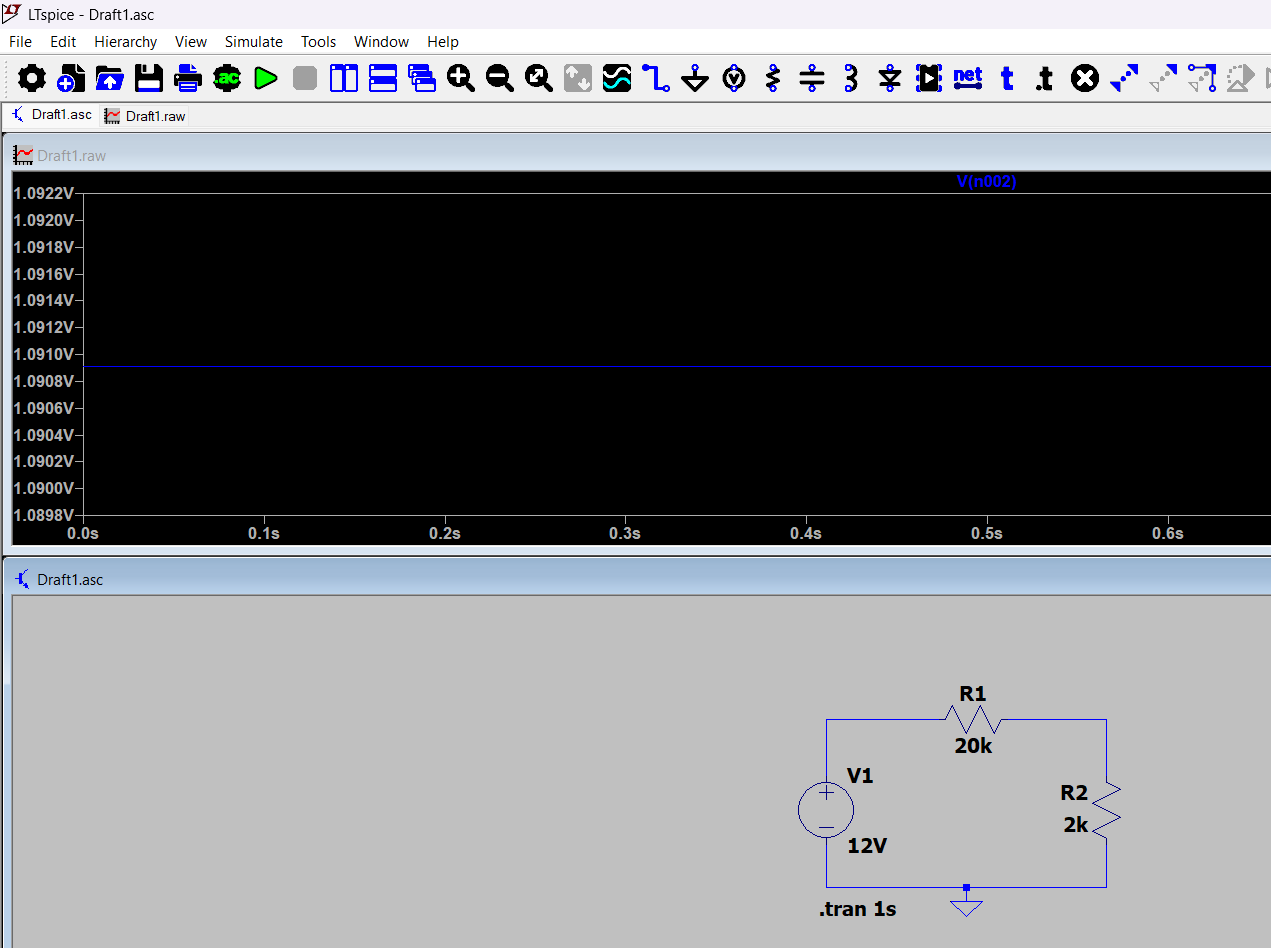Click the 2k resistor value
The height and width of the screenshot is (948, 1271).
(1076, 825)
